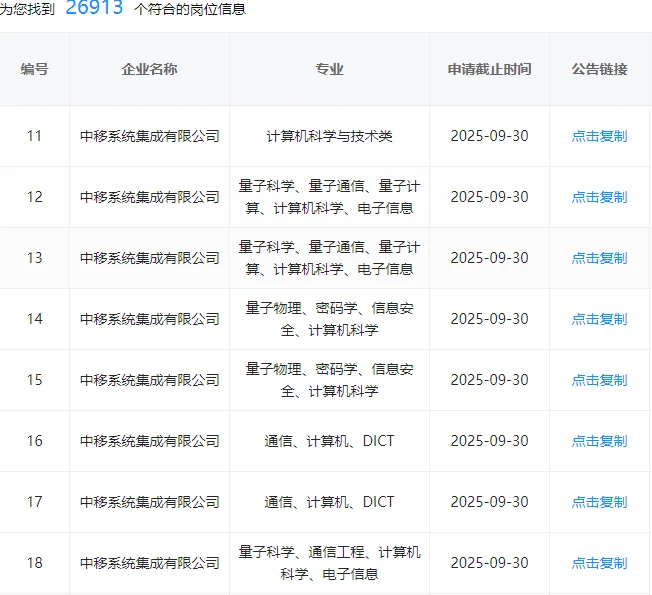Click major cell of row 12
The image size is (652, 595).
tap(329, 197)
